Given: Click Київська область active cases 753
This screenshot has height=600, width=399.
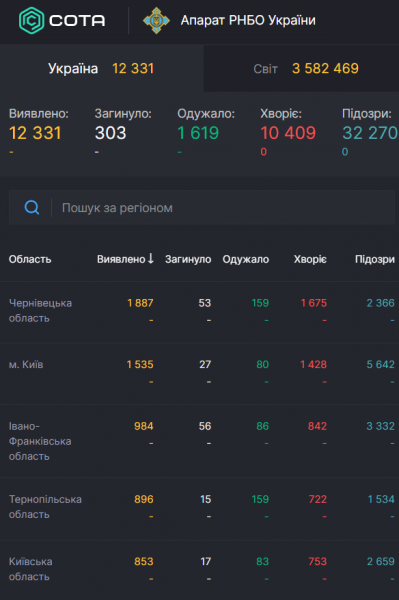Looking at the screenshot, I should [x=318, y=561].
